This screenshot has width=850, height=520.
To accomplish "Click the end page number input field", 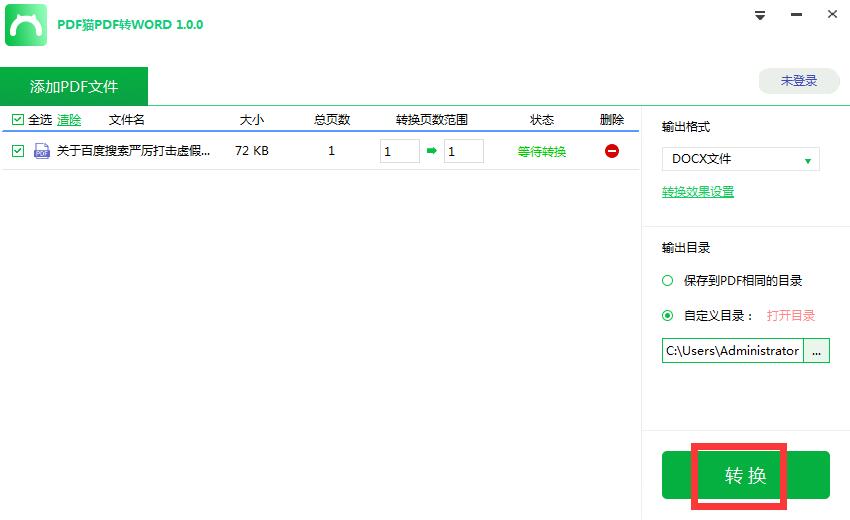I will pyautogui.click(x=463, y=151).
